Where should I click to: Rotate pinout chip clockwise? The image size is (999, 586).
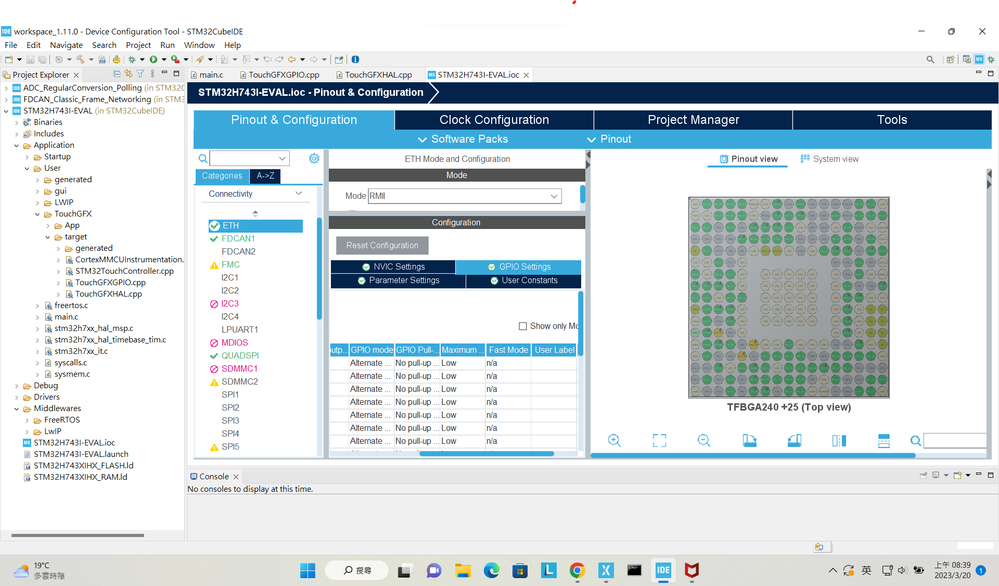tap(749, 440)
